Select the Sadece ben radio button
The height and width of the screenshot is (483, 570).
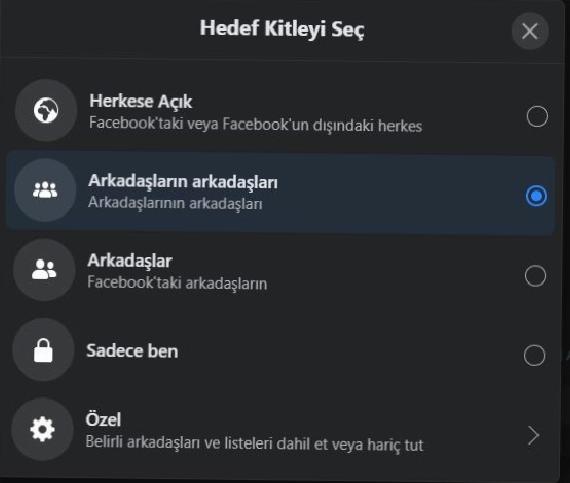(x=534, y=355)
